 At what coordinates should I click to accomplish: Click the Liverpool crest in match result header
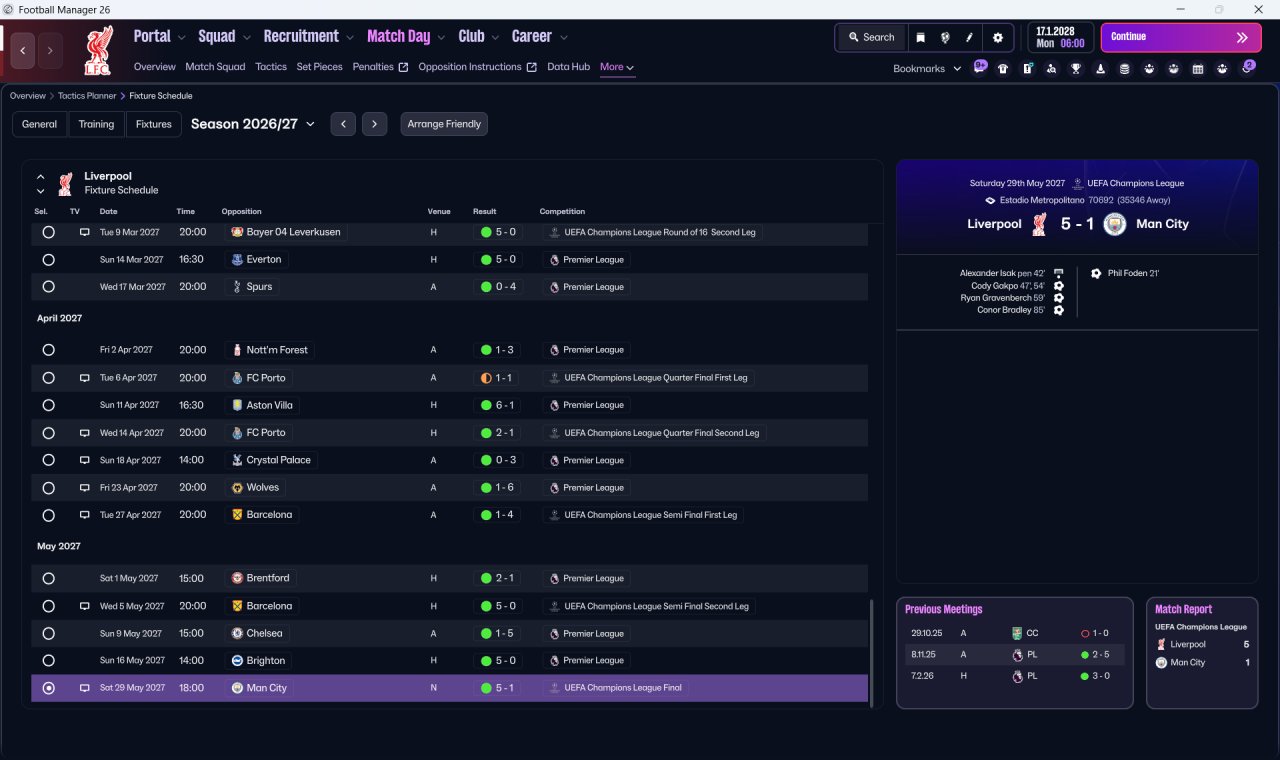[x=1039, y=224]
